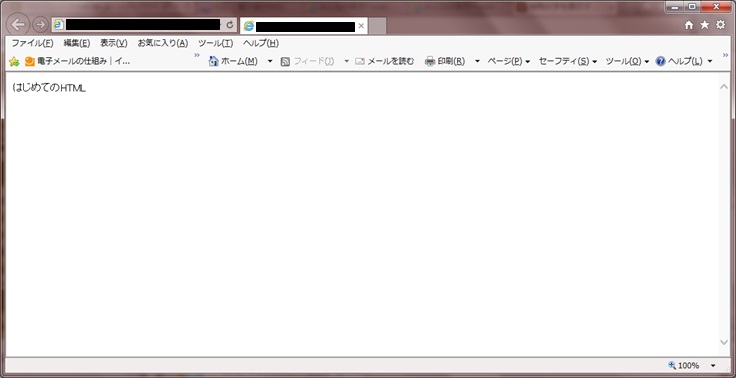Maximize the browser window
Image resolution: width=736 pixels, height=378 pixels.
(x=692, y=7)
